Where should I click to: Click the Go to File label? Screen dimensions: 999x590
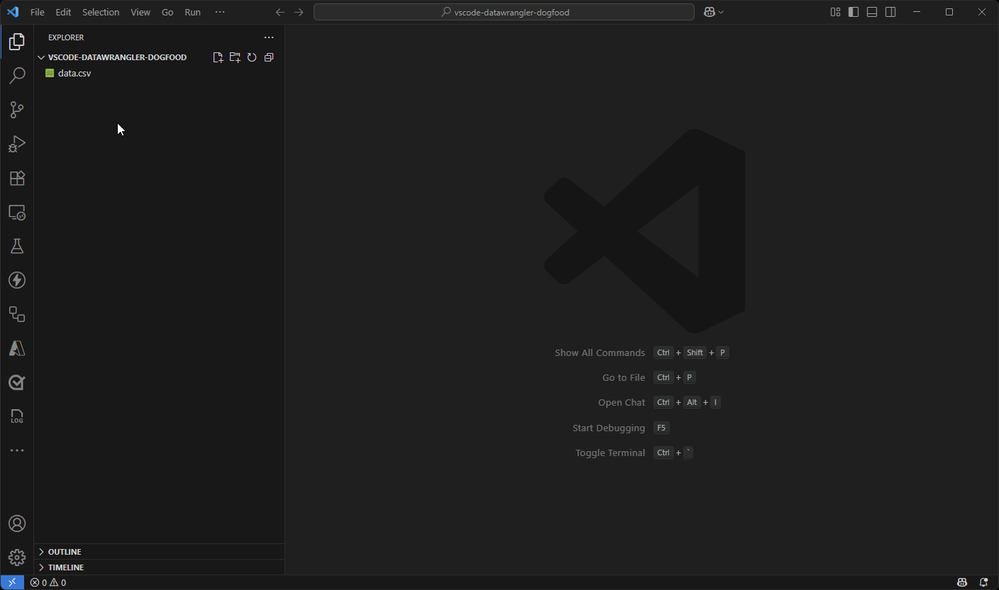click(x=624, y=378)
